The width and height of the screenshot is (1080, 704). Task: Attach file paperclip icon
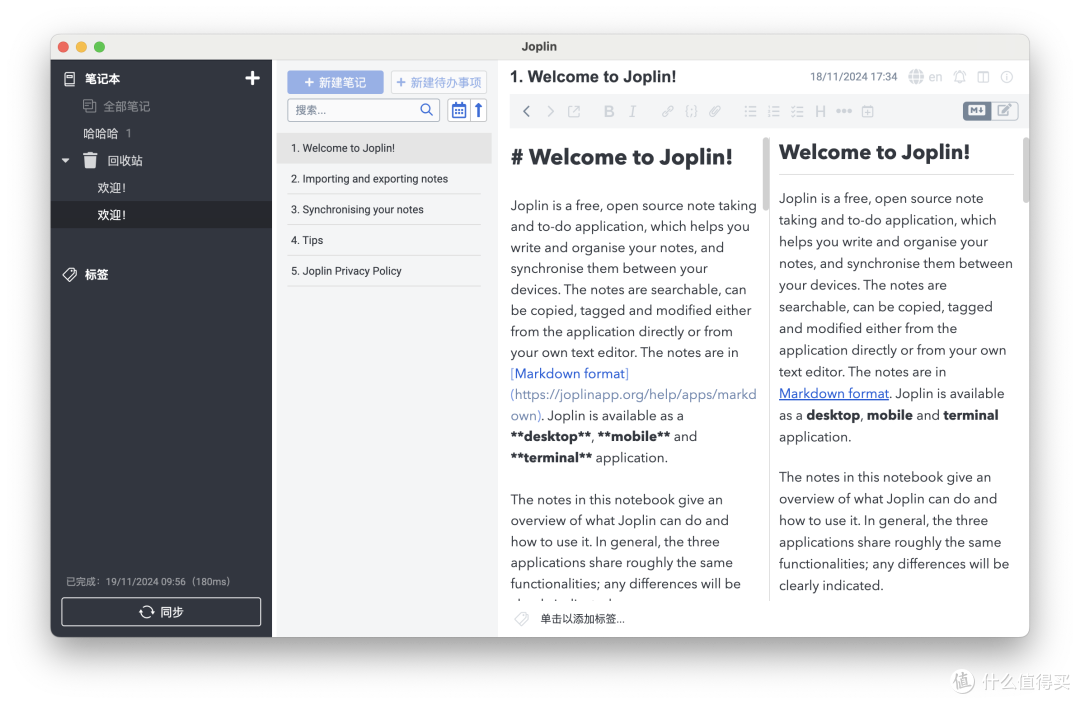pos(715,111)
